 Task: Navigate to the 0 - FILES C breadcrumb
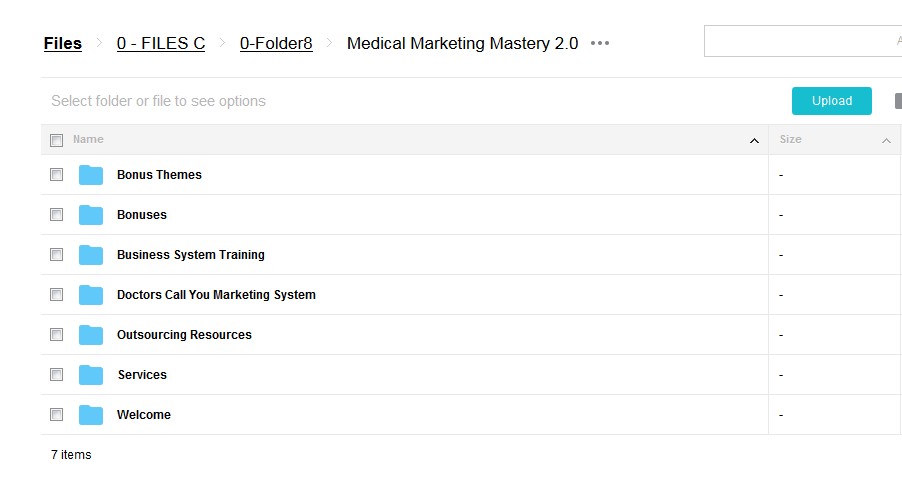tap(161, 43)
